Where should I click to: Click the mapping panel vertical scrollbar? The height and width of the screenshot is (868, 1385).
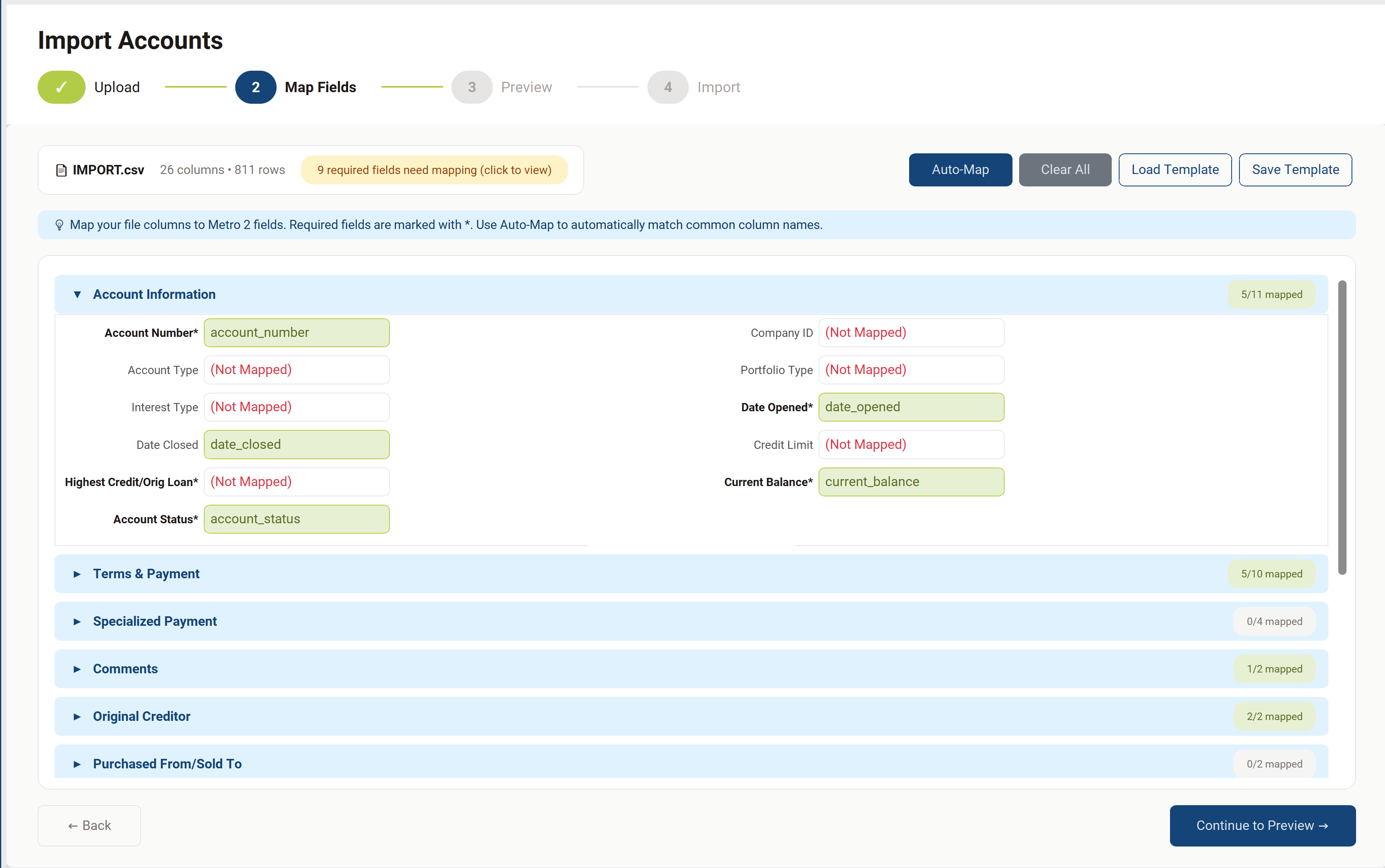click(x=1342, y=428)
